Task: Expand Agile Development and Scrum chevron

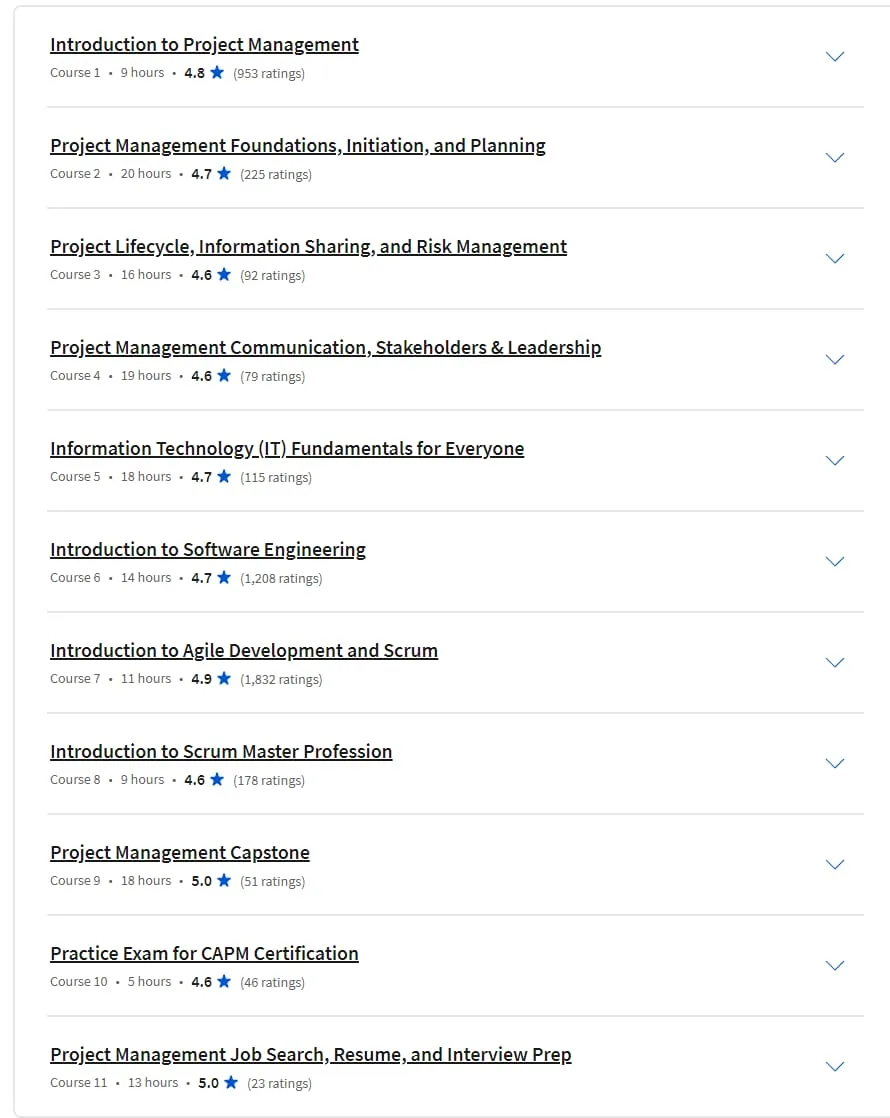Action: tap(834, 662)
